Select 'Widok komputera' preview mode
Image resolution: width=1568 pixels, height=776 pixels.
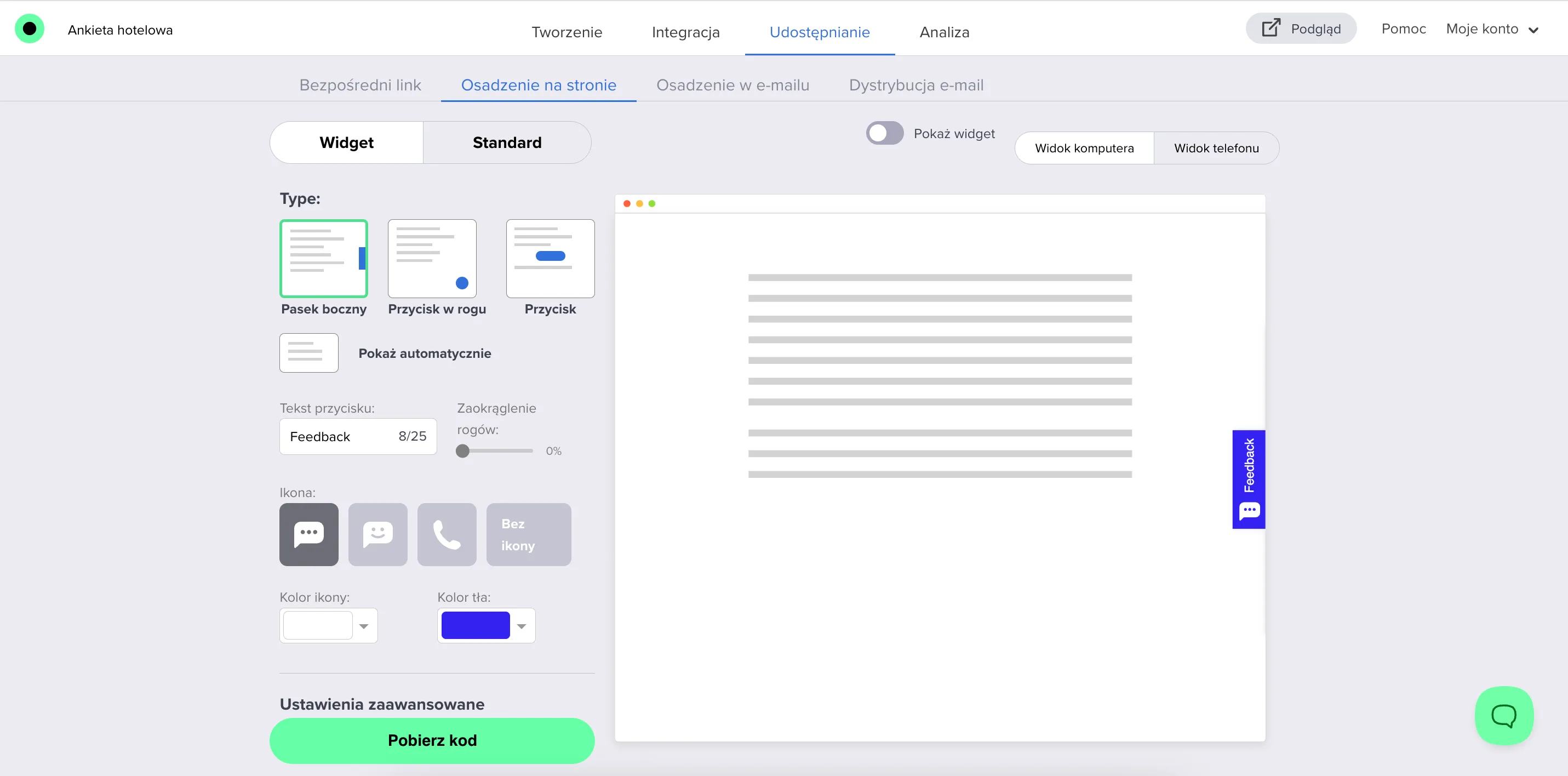click(1084, 148)
